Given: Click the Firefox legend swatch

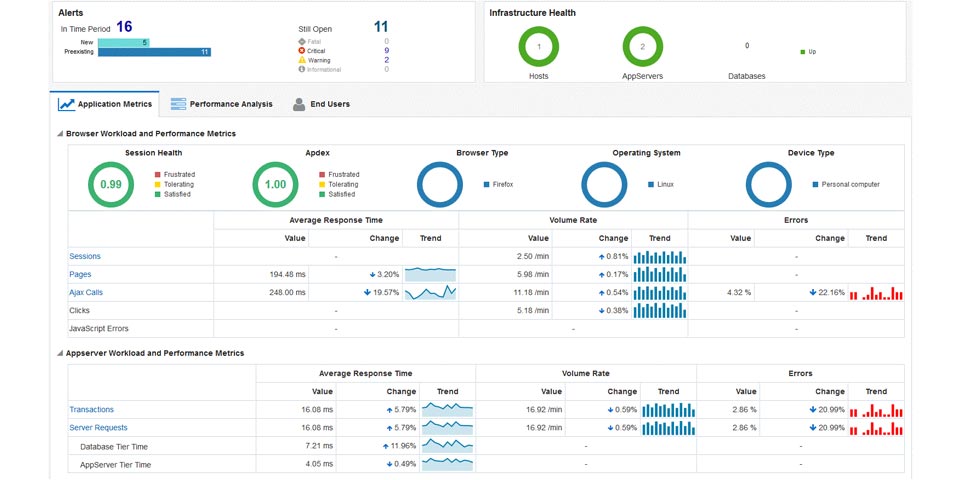Looking at the screenshot, I should coord(486,184).
